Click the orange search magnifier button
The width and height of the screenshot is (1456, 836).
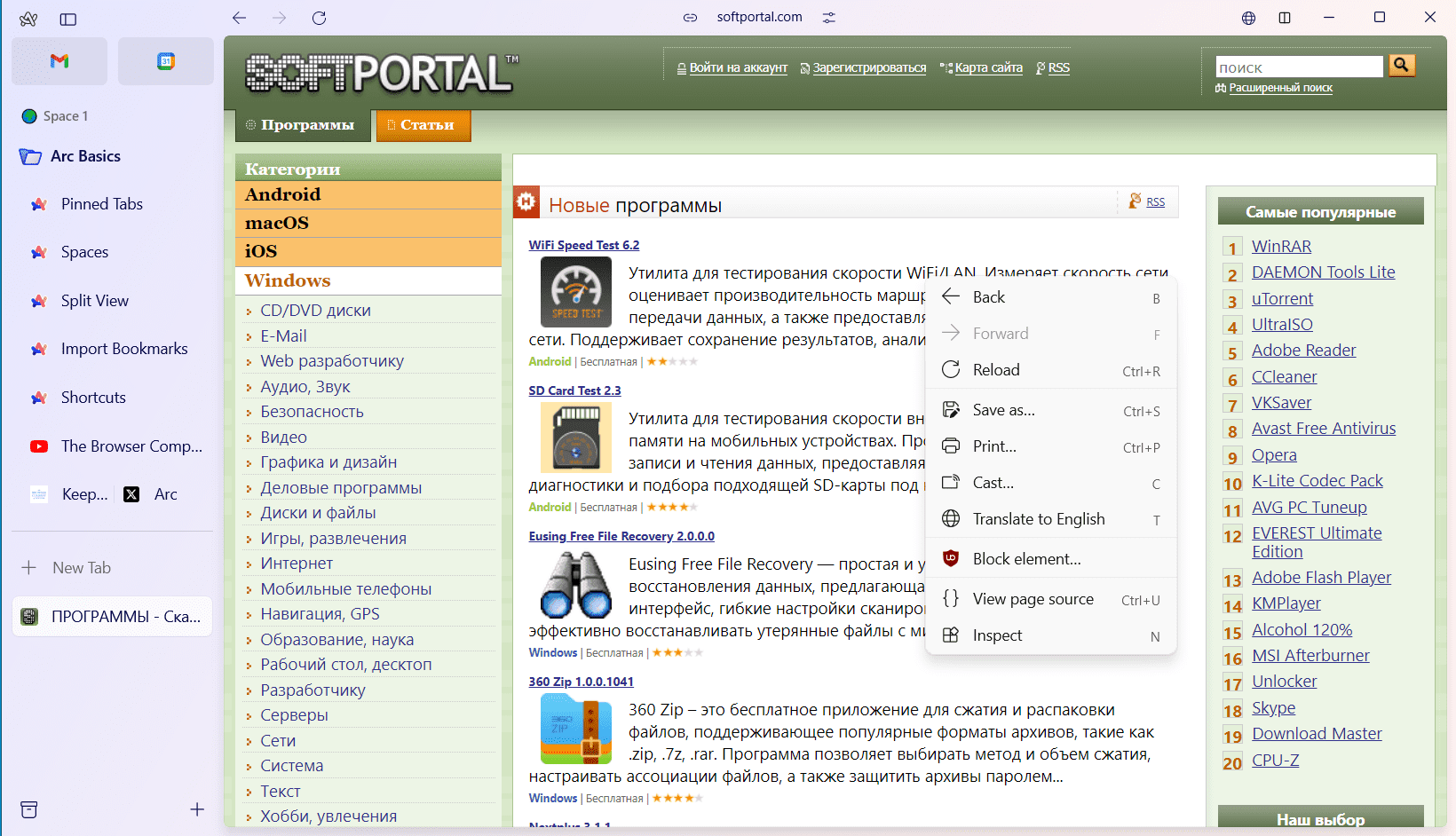[x=1402, y=65]
